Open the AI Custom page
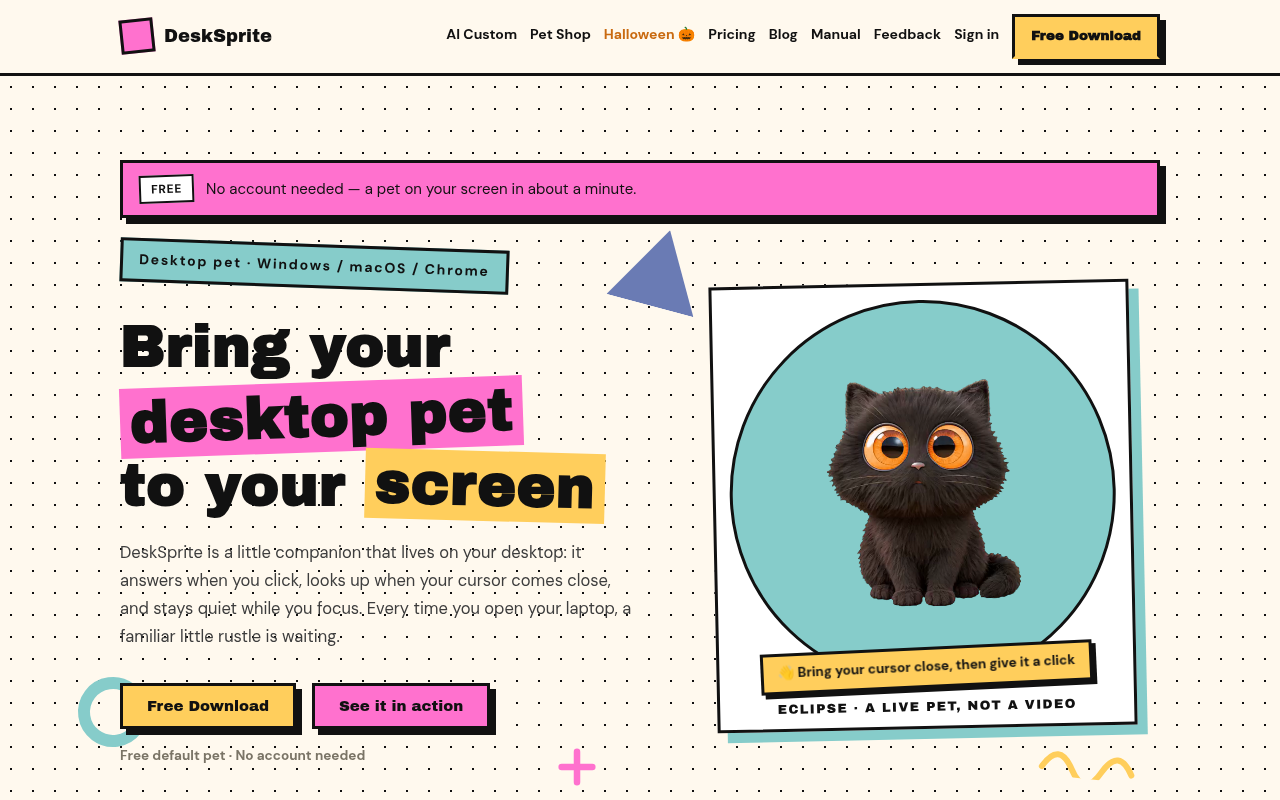 coord(481,34)
